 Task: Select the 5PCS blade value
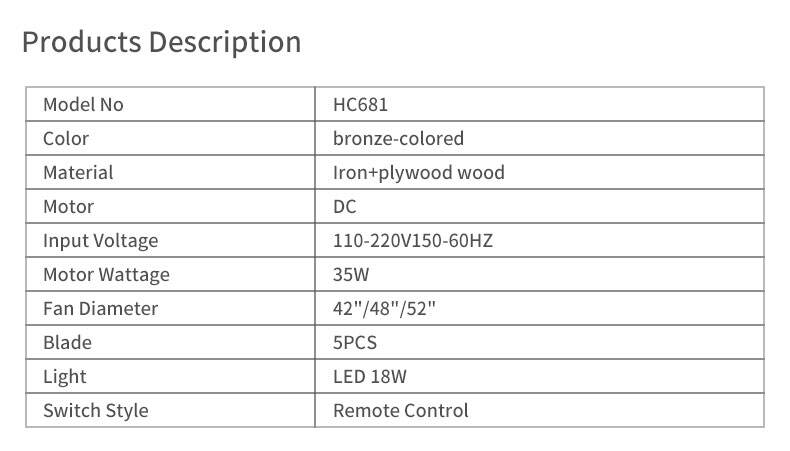tap(354, 343)
